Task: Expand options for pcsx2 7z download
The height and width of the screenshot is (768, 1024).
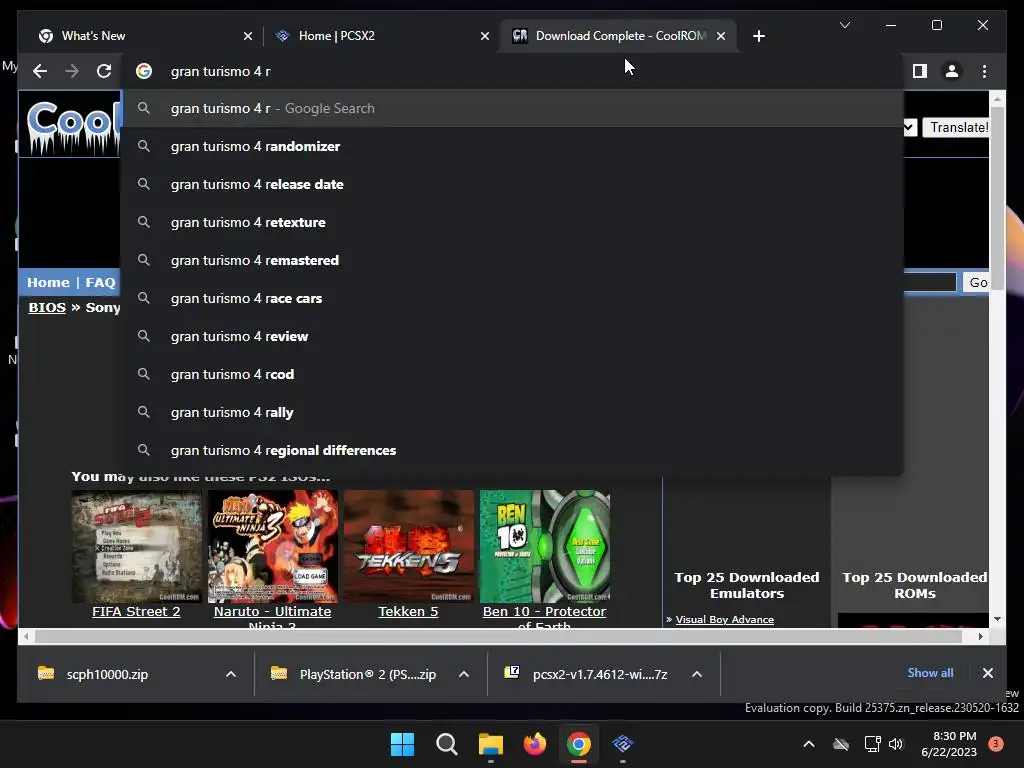Action: 697,674
